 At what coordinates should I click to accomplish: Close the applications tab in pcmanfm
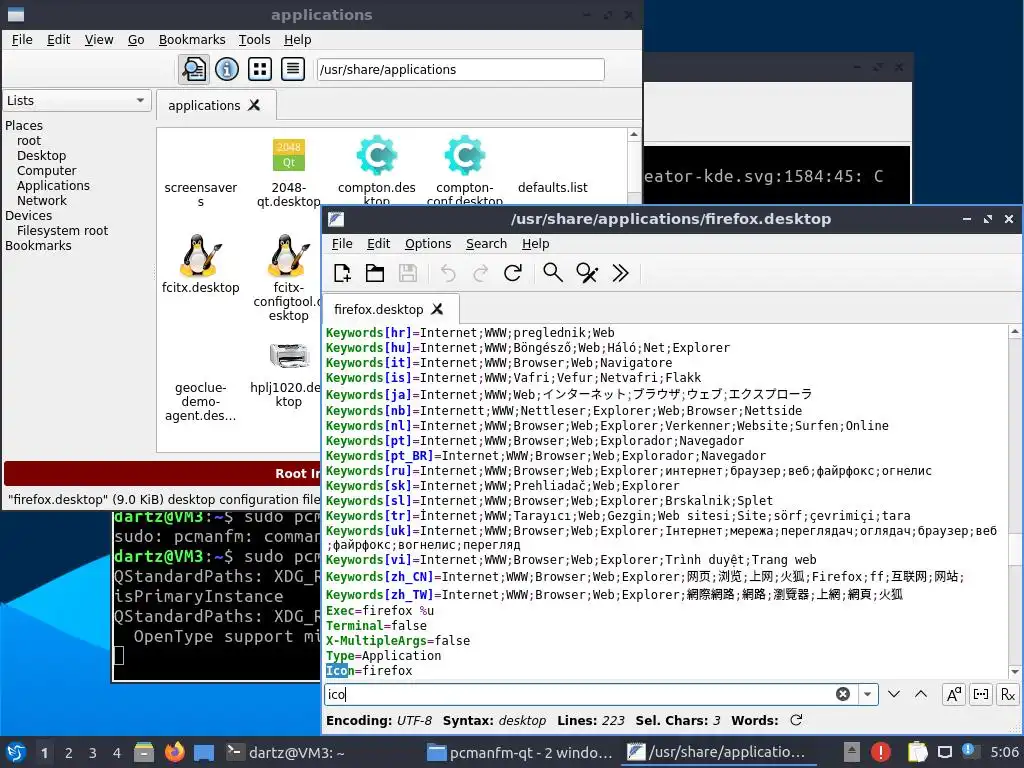pos(254,105)
